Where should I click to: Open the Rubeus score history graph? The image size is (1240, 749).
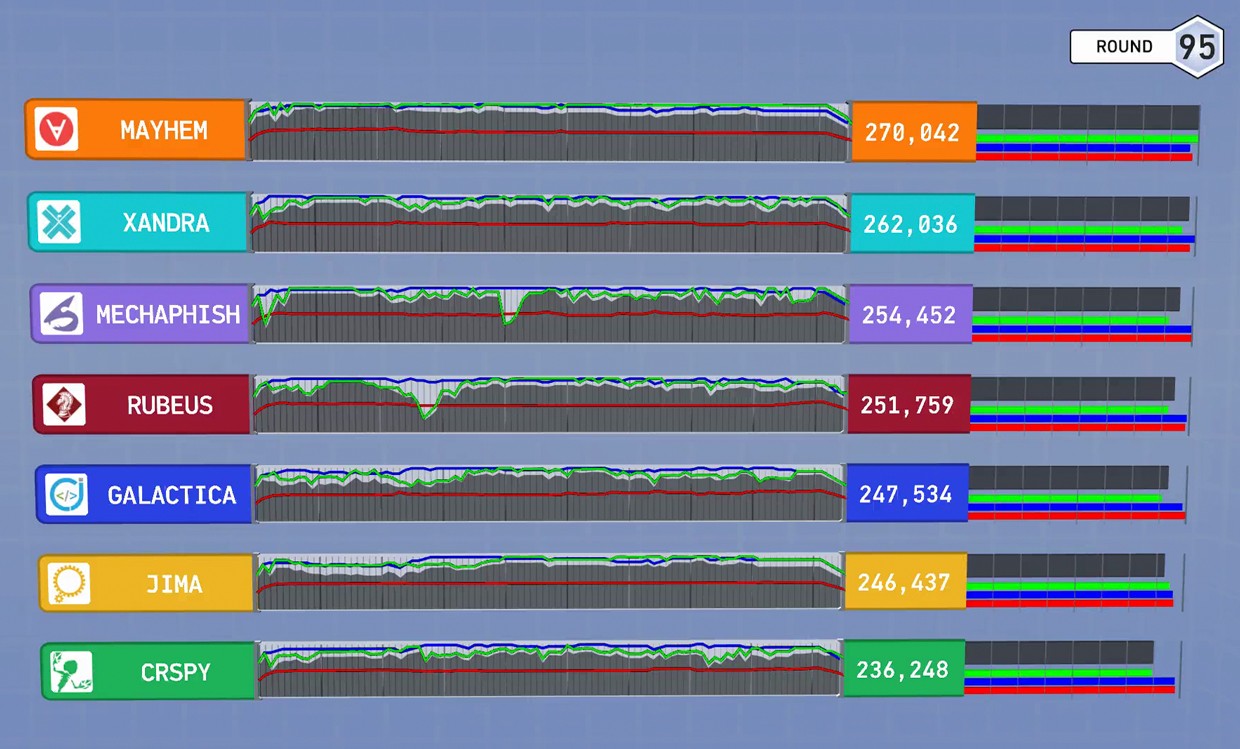(549, 405)
